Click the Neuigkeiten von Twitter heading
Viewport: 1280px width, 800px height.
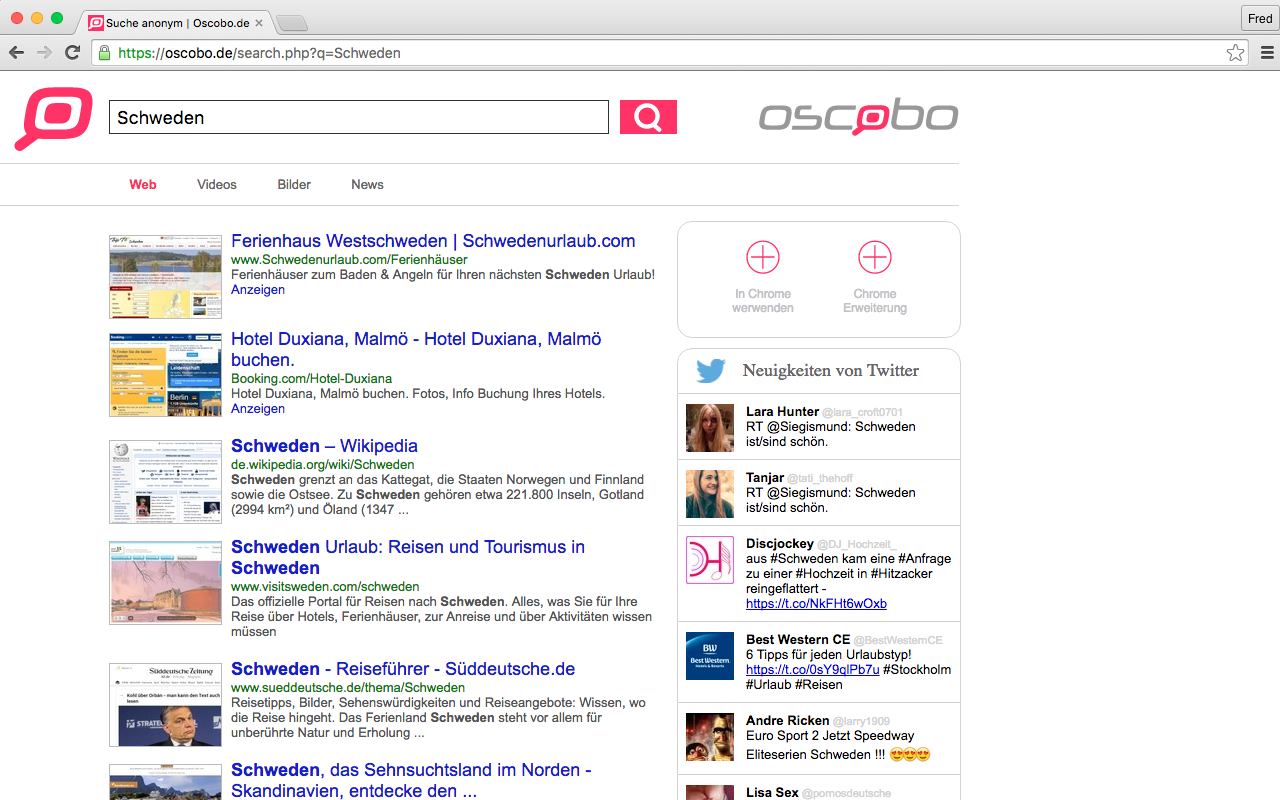[831, 371]
